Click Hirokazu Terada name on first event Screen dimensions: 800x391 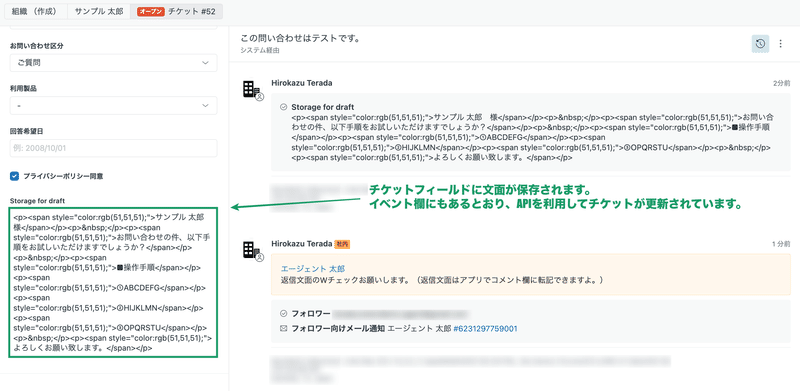[302, 83]
